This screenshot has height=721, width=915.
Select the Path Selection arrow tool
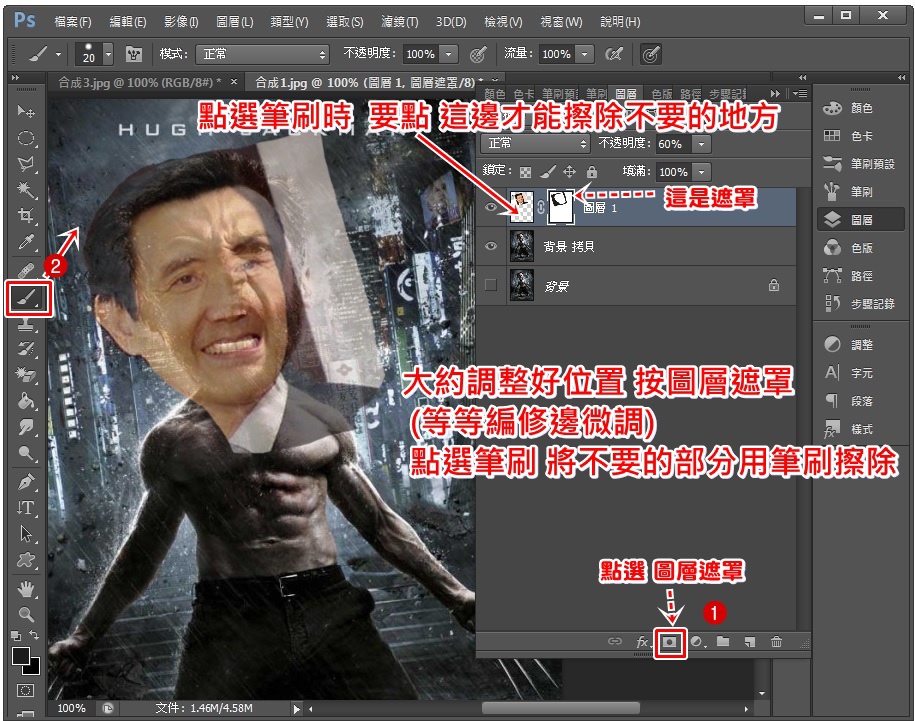(x=26, y=534)
